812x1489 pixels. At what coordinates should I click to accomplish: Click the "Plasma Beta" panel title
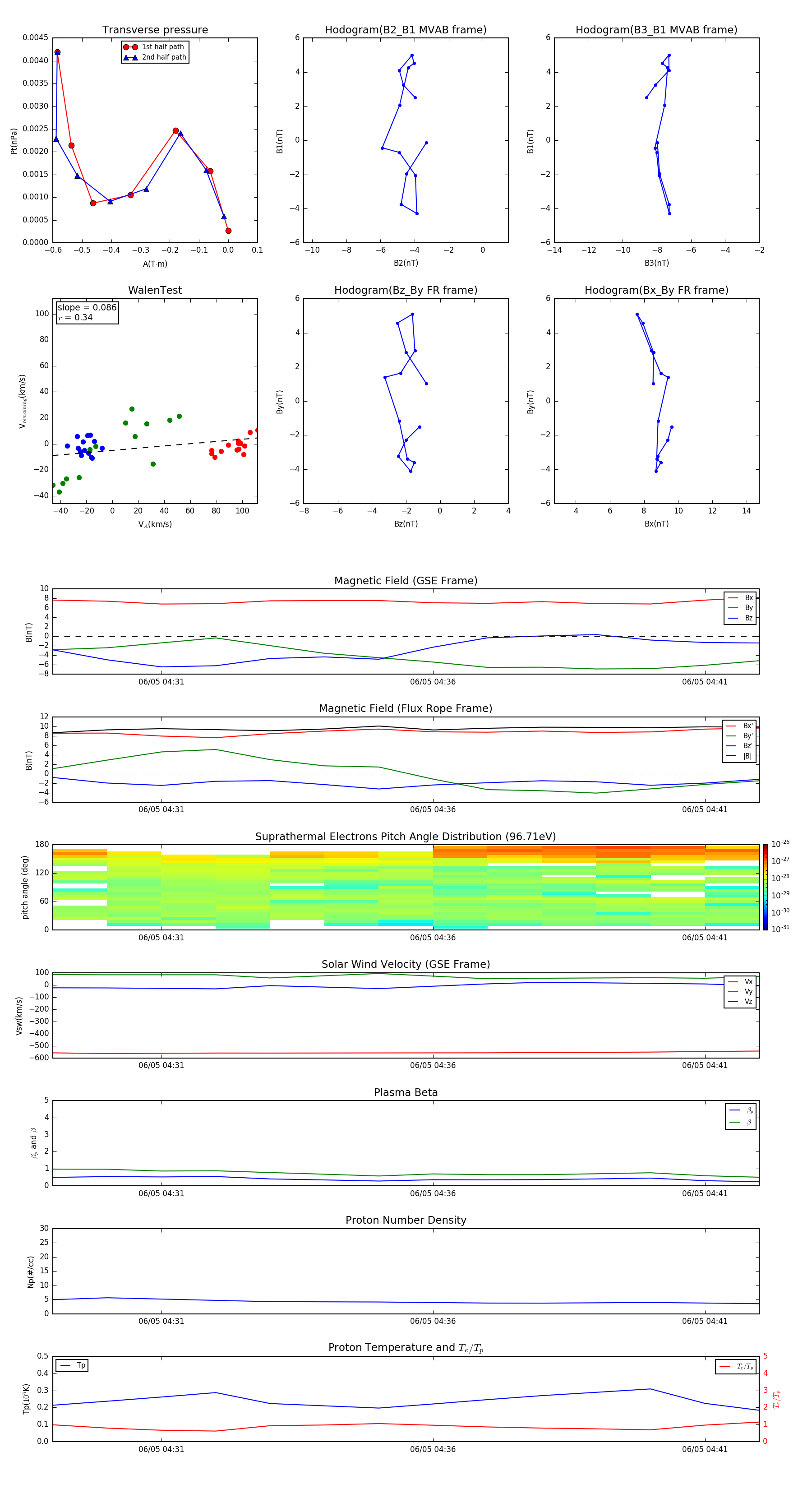point(406,1092)
